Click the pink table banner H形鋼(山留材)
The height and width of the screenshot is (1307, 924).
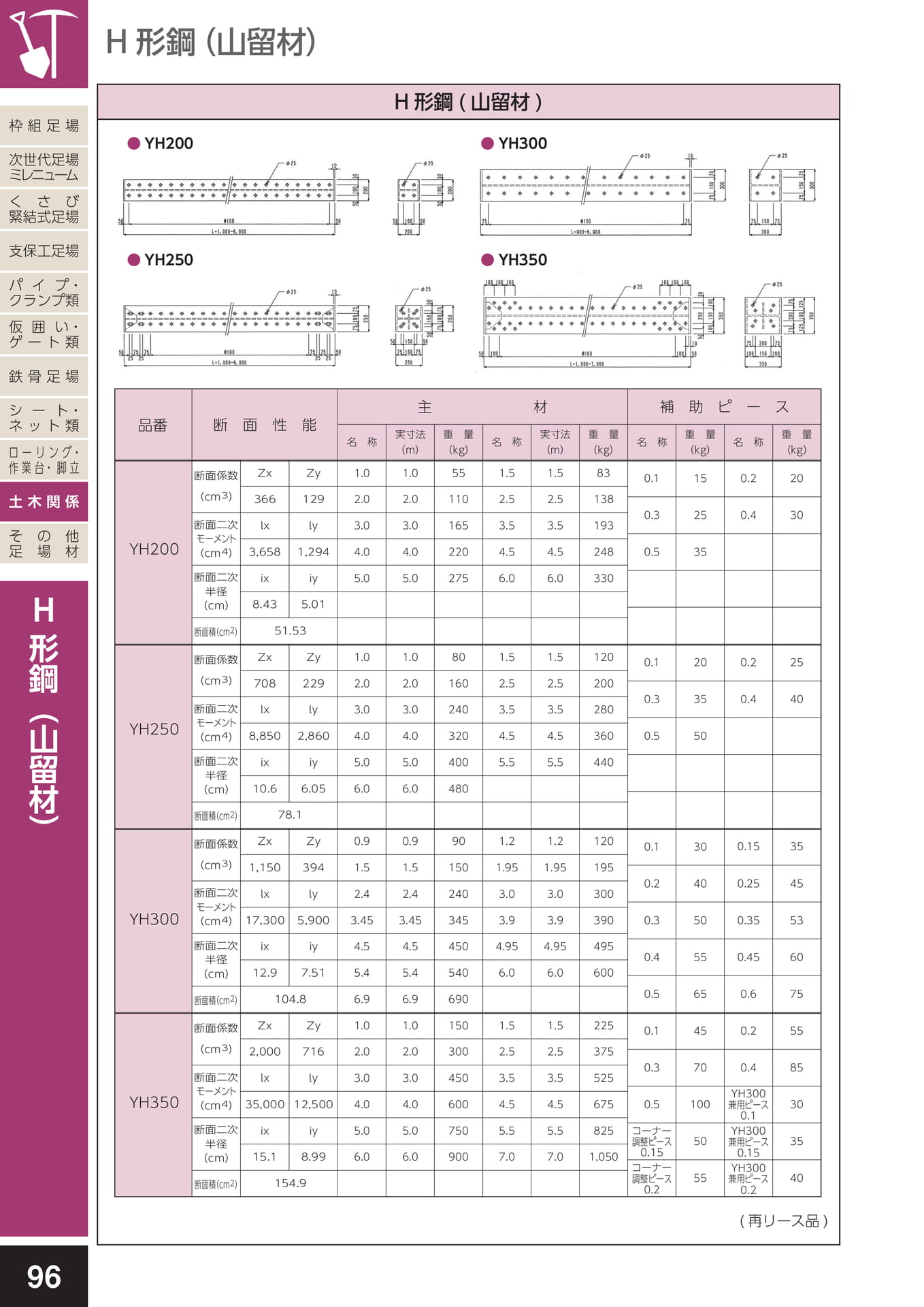tap(468, 102)
